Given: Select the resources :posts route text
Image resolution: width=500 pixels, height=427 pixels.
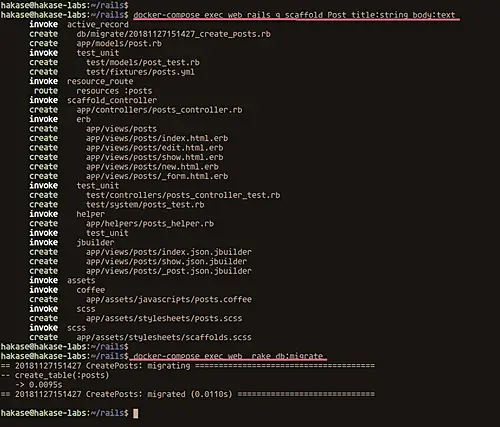Looking at the screenshot, I should [114, 91].
